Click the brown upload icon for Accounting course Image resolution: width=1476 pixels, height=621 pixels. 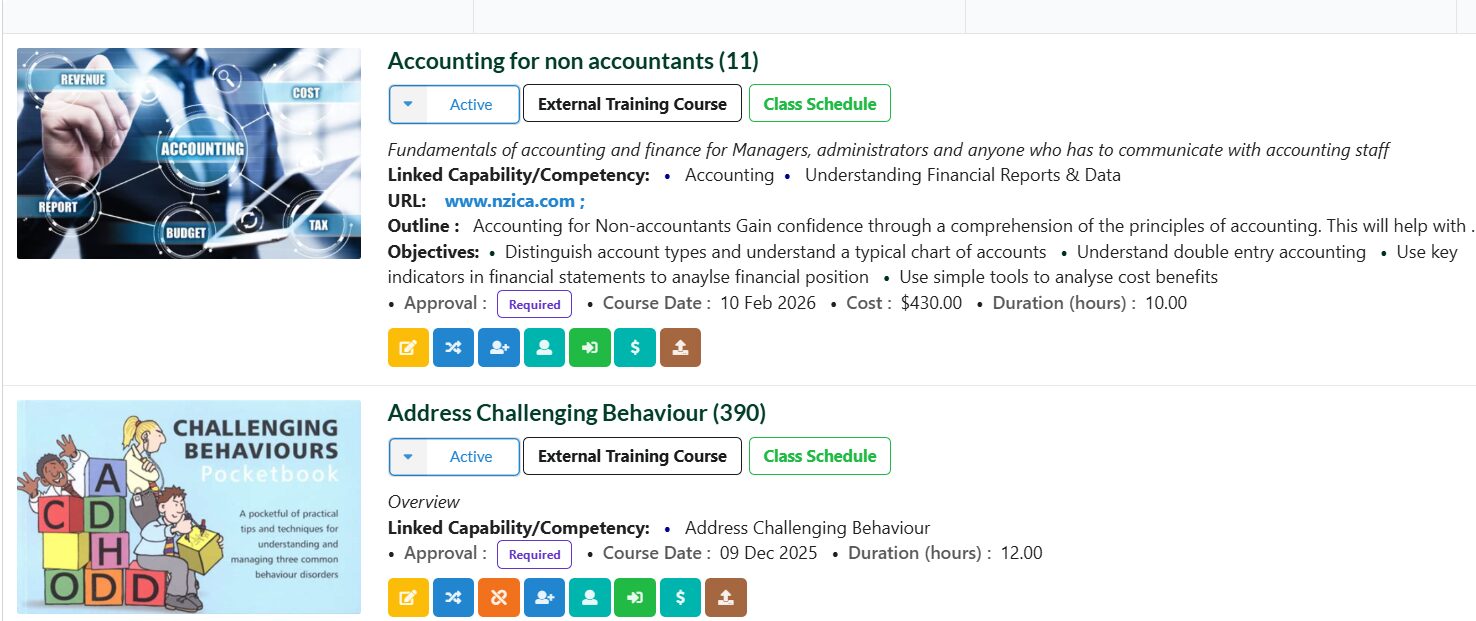[x=681, y=348]
